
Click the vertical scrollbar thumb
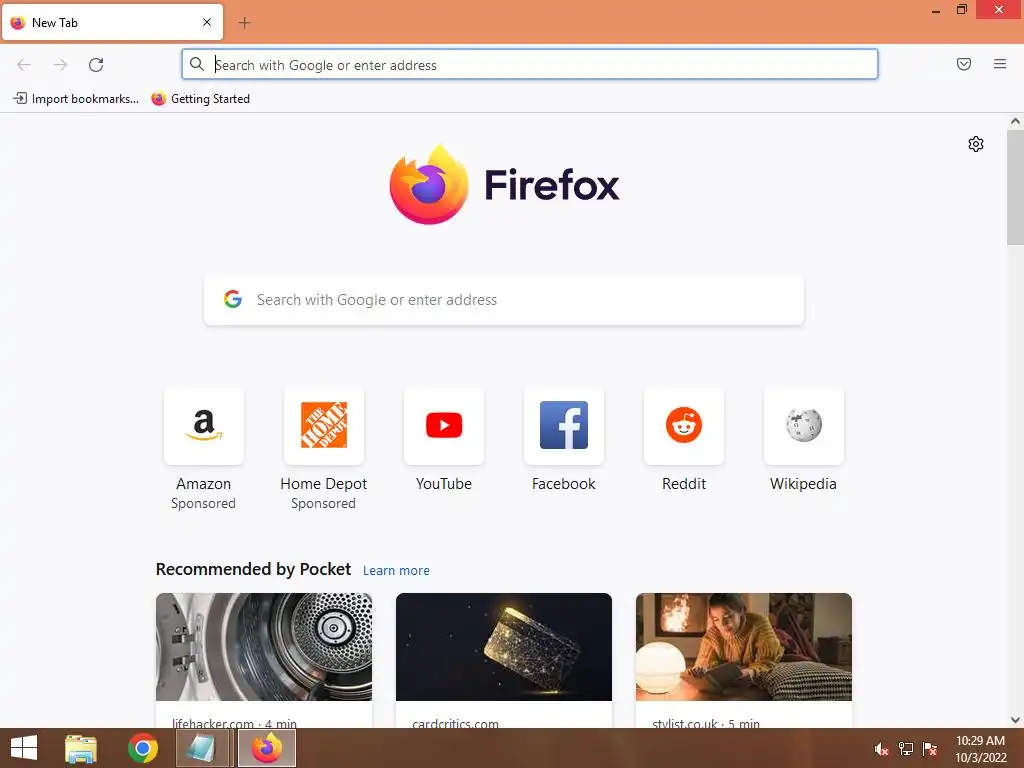click(x=1015, y=187)
